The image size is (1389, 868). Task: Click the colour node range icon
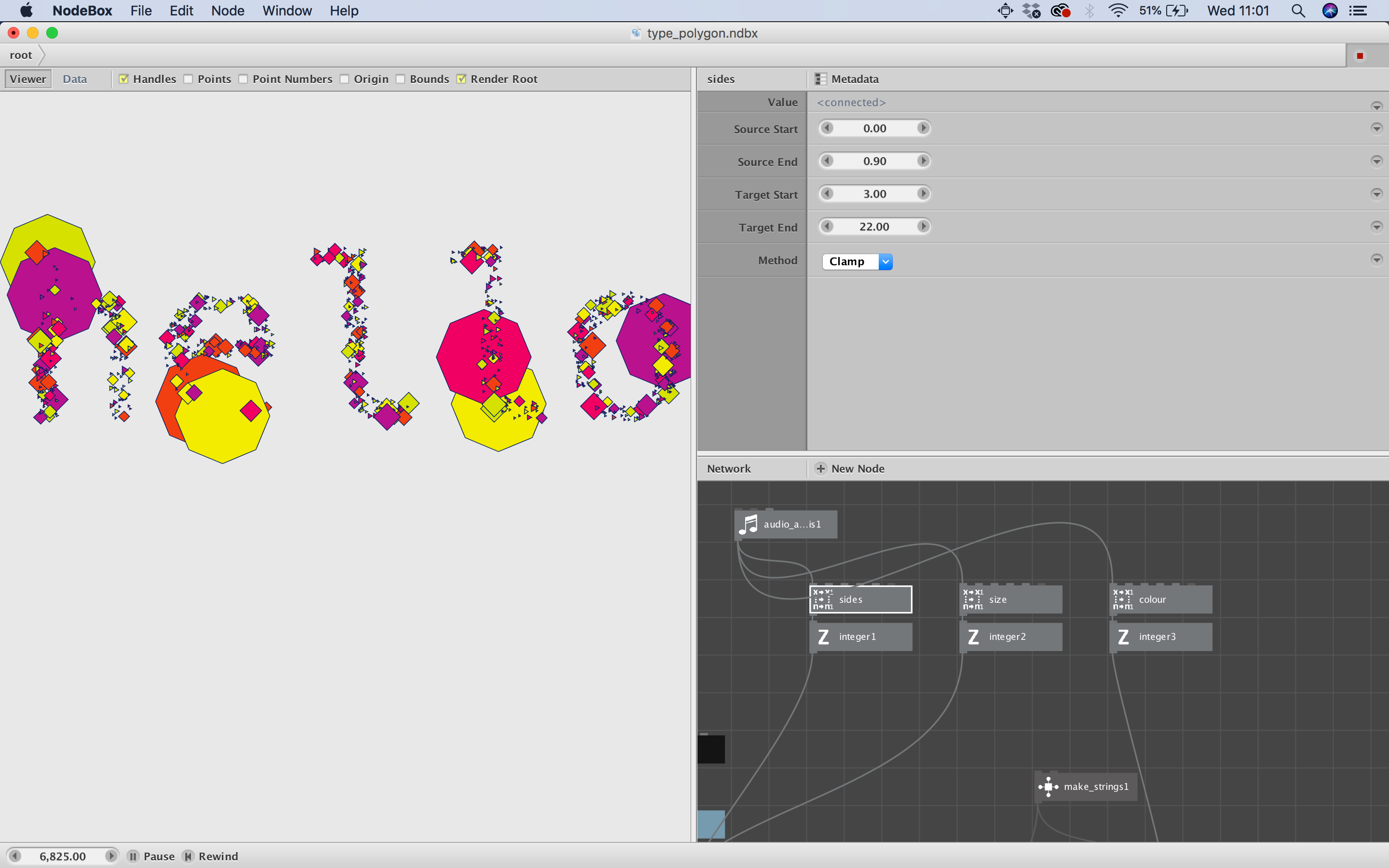click(x=1123, y=599)
